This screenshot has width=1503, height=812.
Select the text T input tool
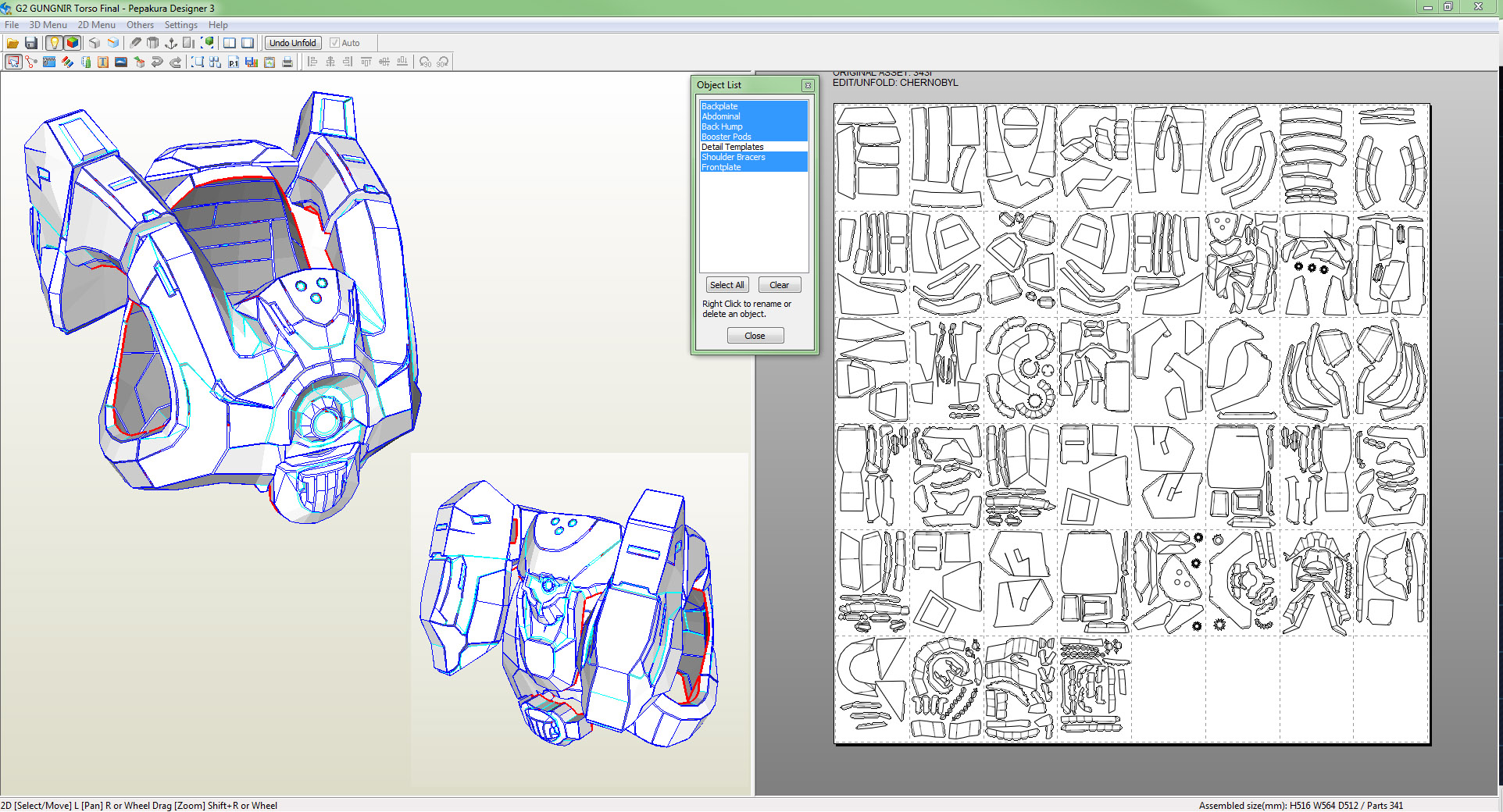pyautogui.click(x=103, y=62)
